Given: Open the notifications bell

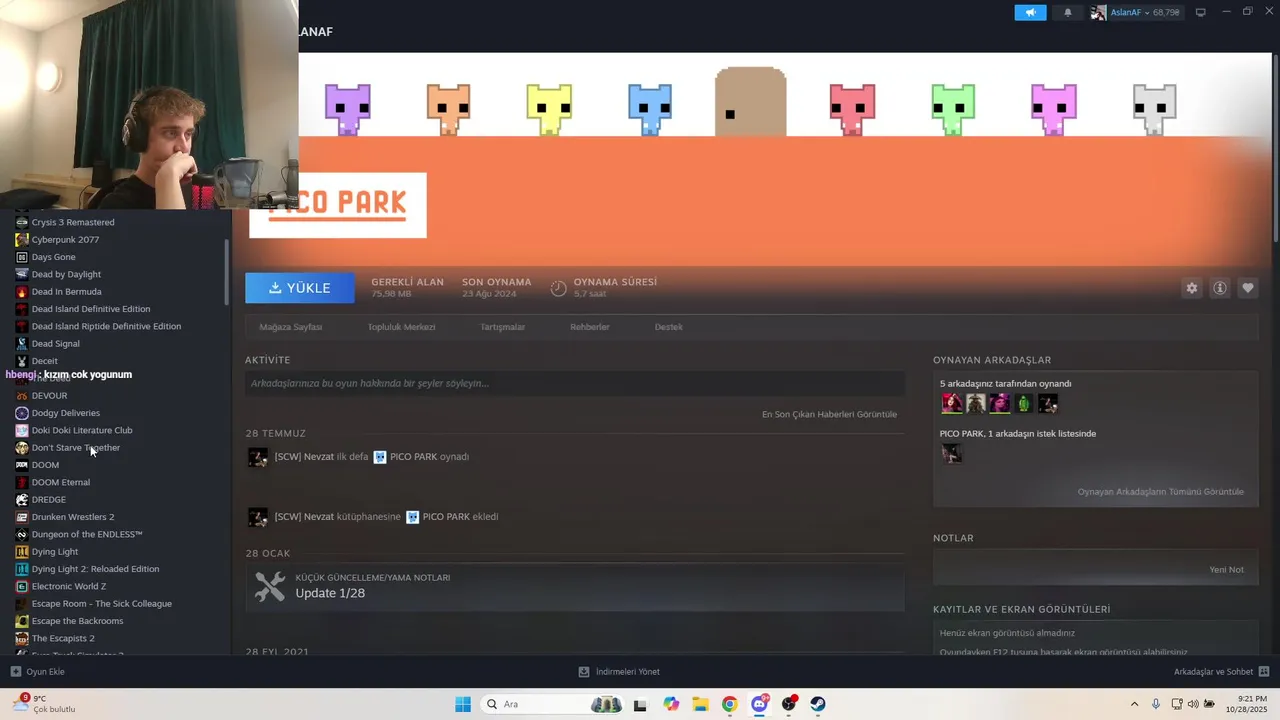Looking at the screenshot, I should point(1068,12).
